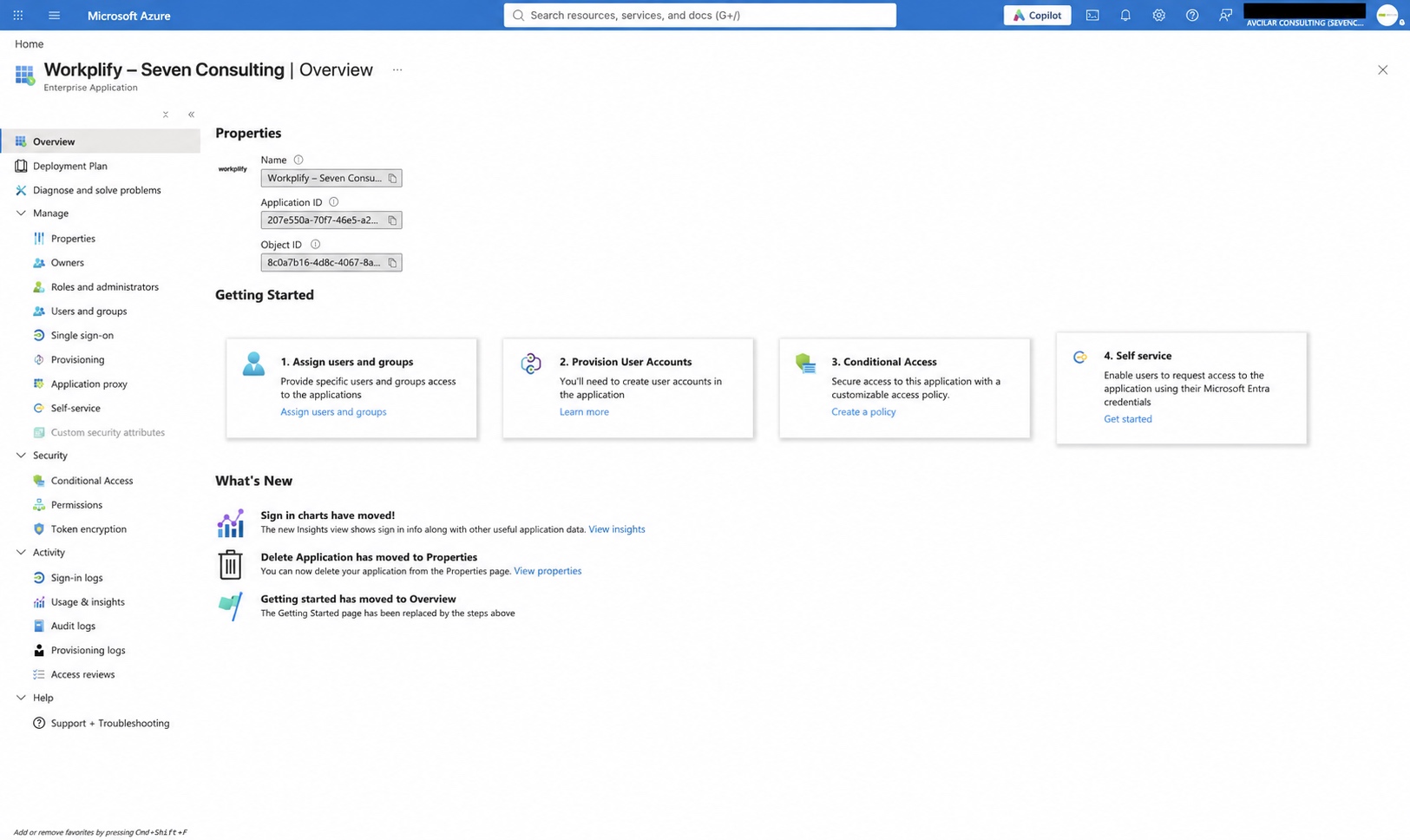Copy the application Name to clipboard
Viewport: 1410px width, 840px height.
click(392, 178)
